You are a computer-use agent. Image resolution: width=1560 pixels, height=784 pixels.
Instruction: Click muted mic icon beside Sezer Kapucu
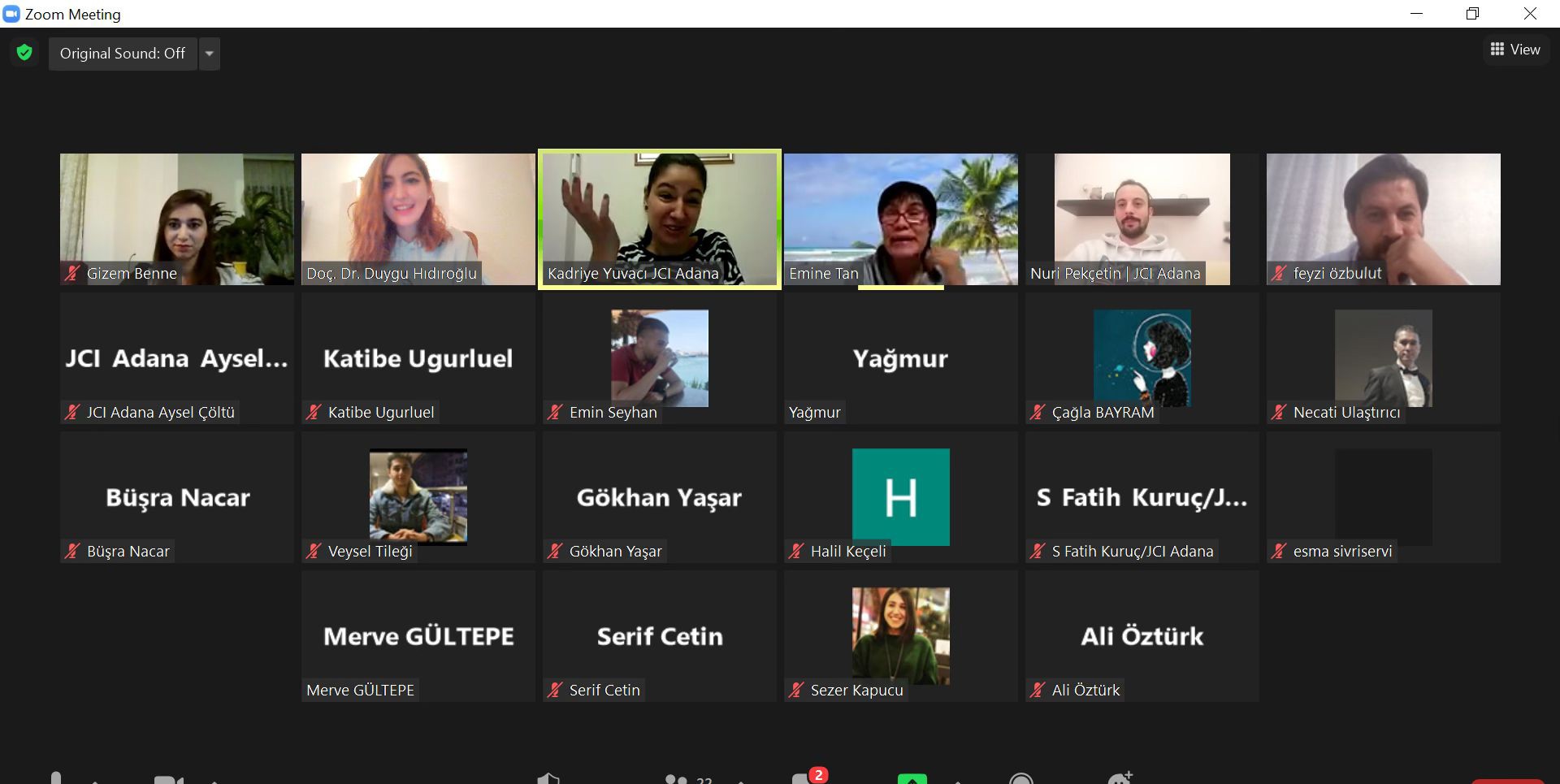pyautogui.click(x=796, y=691)
